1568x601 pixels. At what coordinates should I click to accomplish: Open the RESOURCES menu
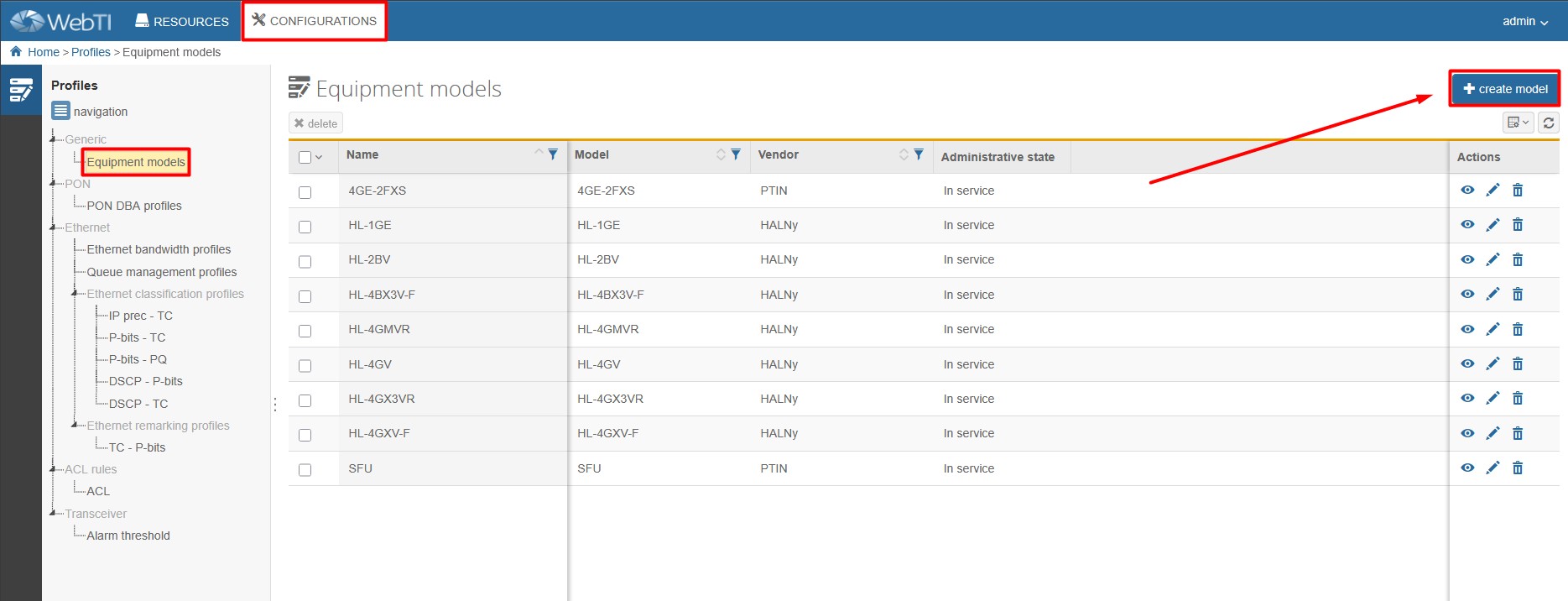pyautogui.click(x=182, y=21)
